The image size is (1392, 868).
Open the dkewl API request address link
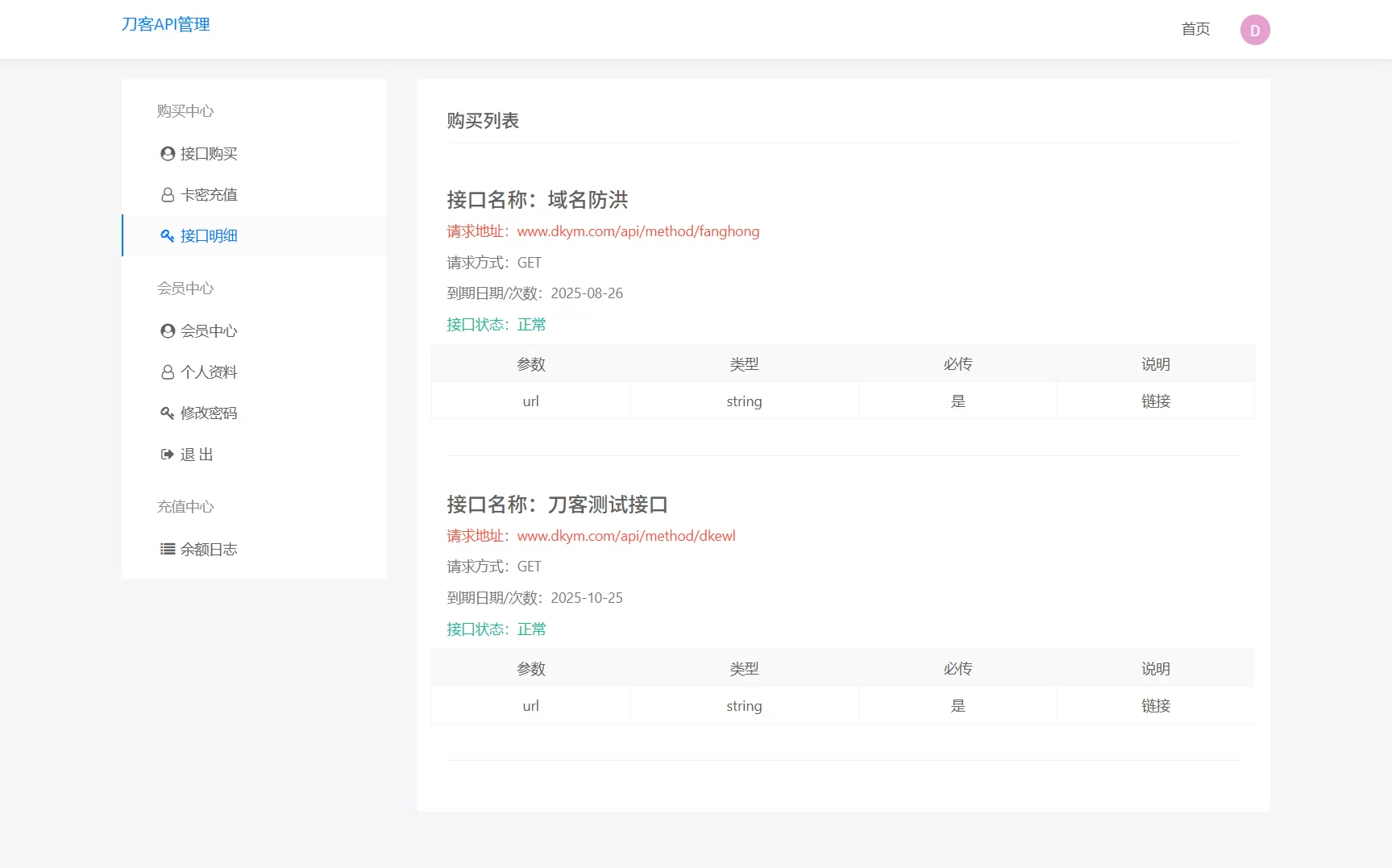point(625,535)
